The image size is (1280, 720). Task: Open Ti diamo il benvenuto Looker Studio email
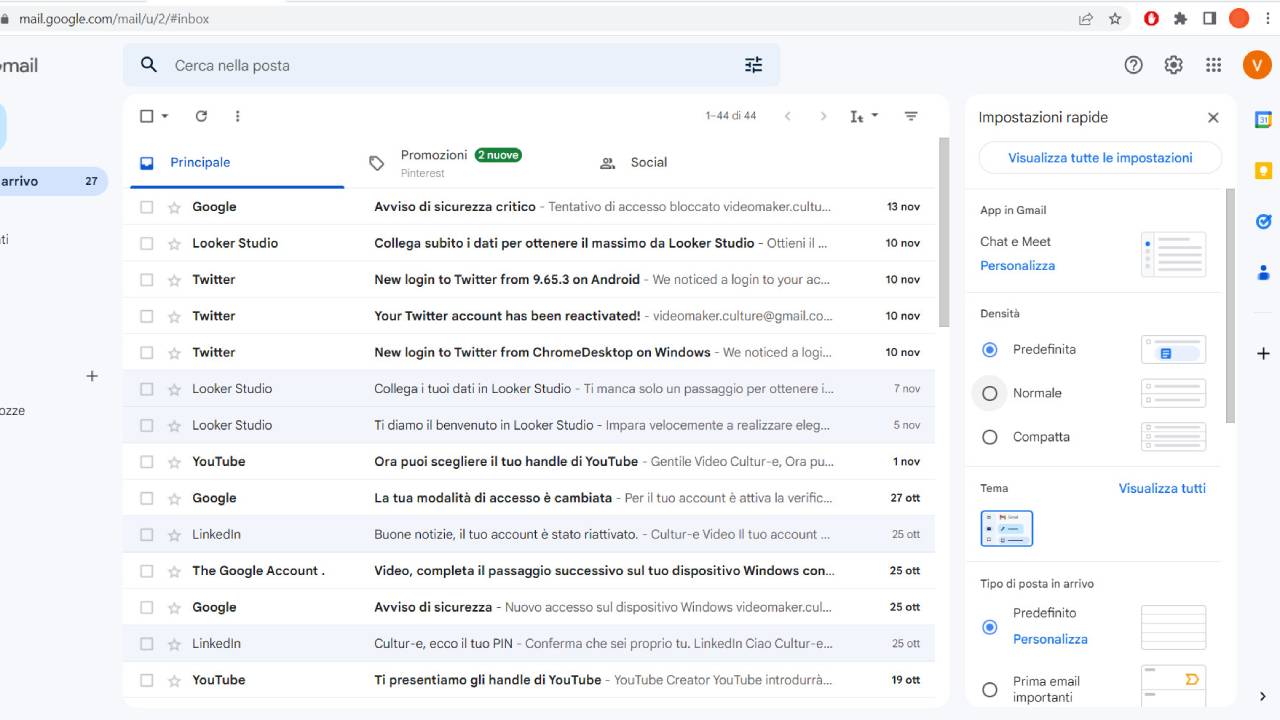point(530,425)
